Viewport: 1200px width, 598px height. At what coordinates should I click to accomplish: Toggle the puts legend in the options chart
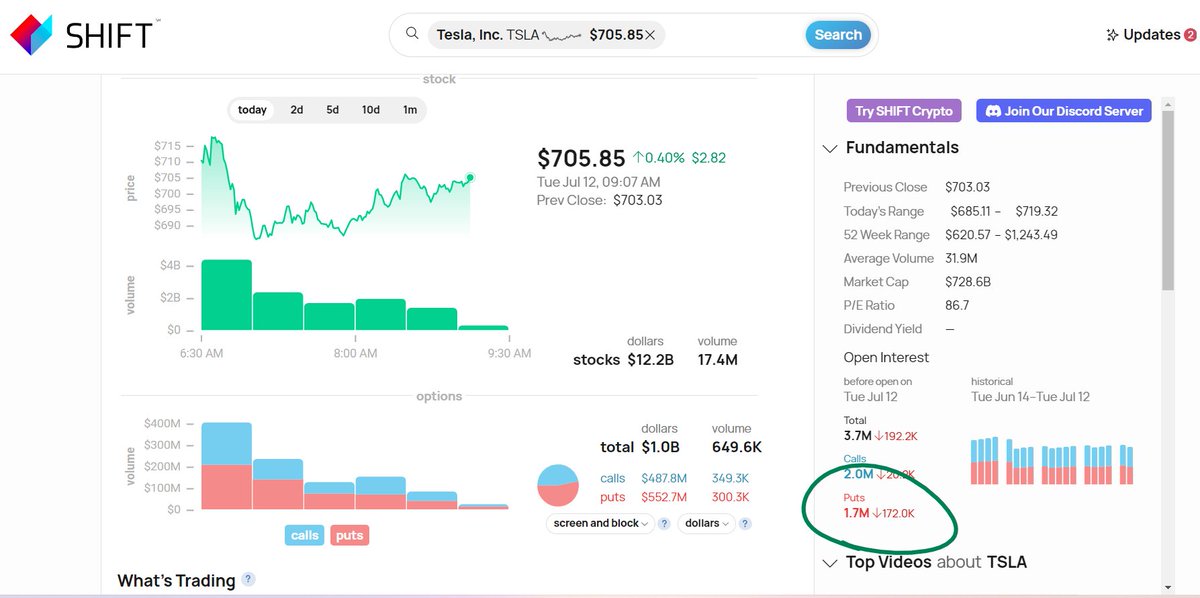(x=349, y=535)
